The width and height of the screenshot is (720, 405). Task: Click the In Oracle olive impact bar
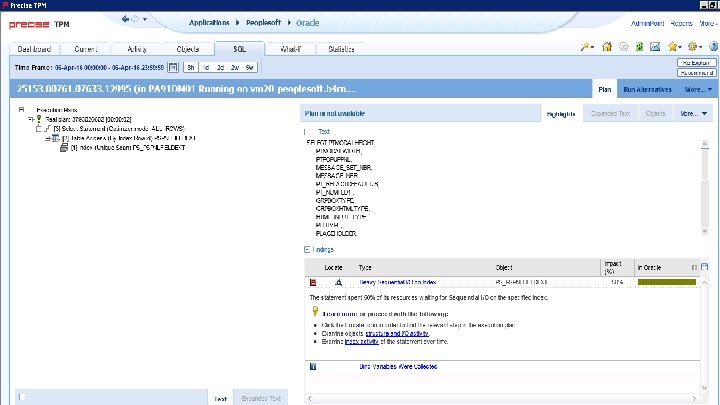[667, 282]
